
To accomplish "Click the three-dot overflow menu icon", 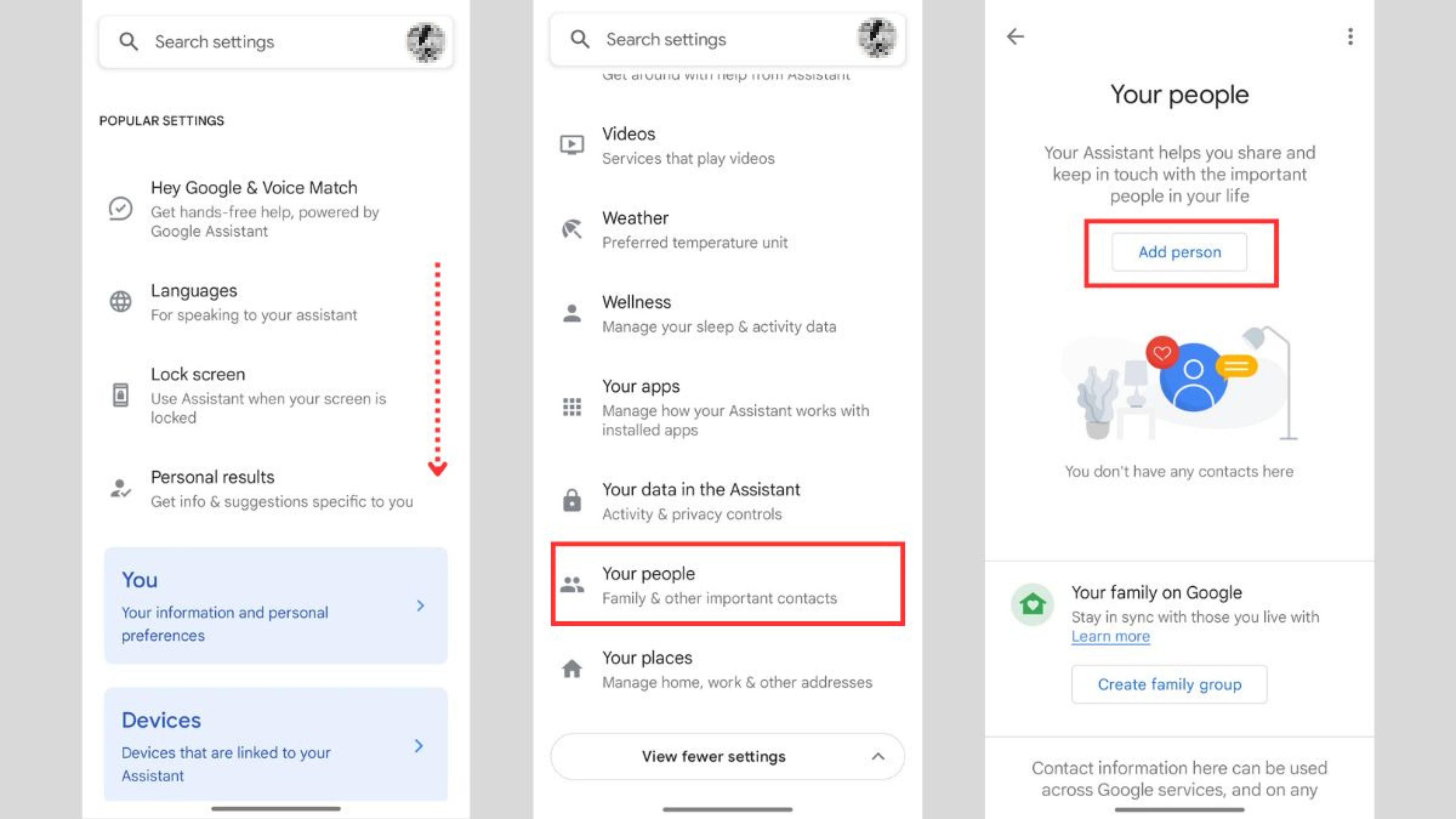I will 1351,36.
